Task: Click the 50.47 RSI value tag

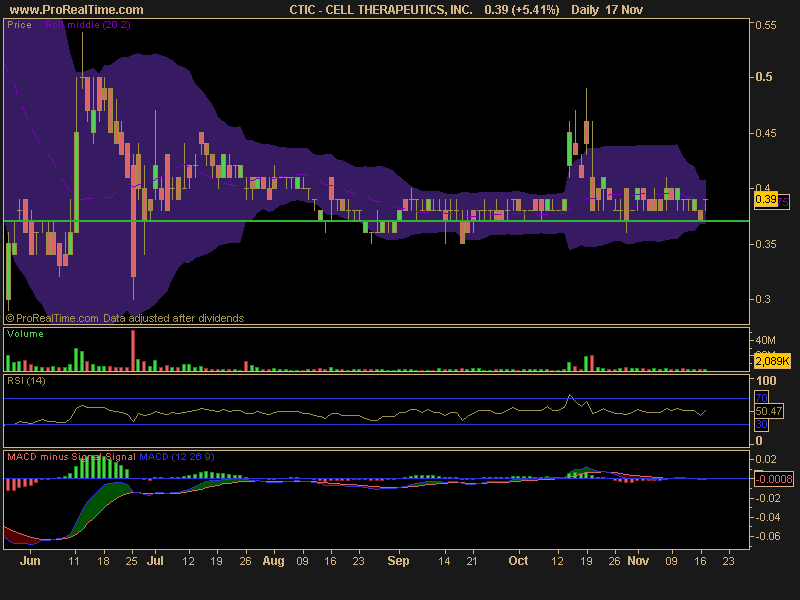Action: 768,411
